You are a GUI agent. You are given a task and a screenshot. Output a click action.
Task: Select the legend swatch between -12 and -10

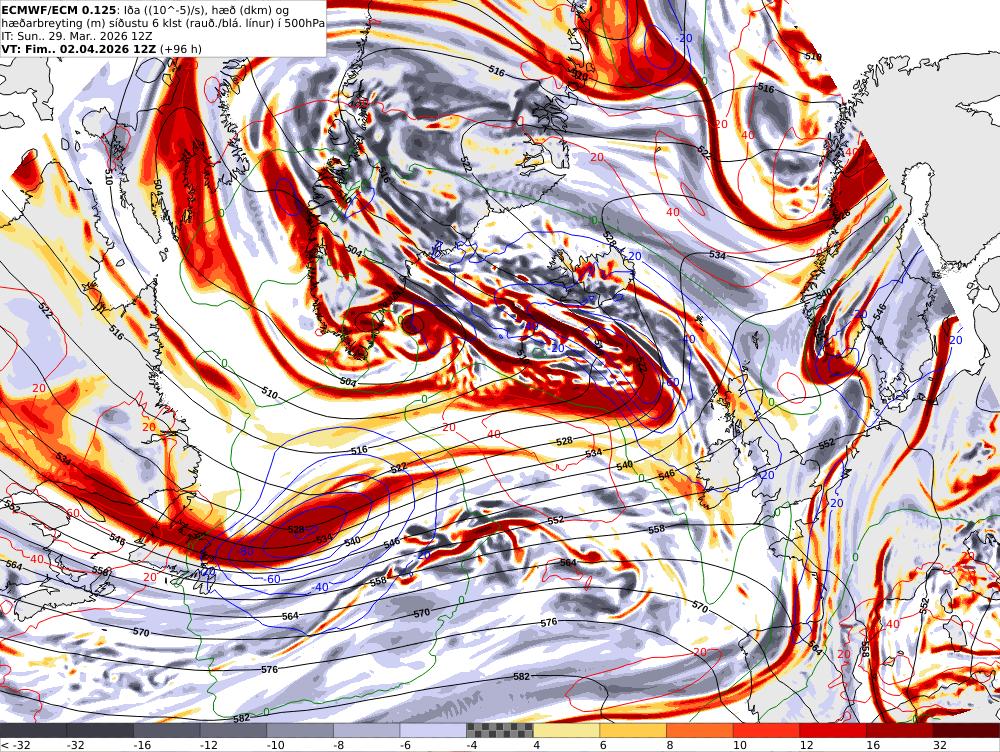pos(233,730)
